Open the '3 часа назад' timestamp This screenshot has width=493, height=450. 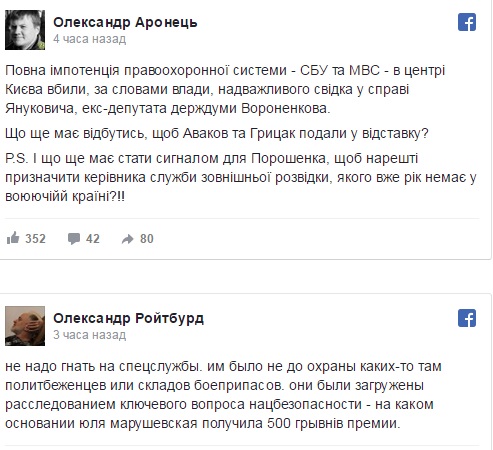90,335
